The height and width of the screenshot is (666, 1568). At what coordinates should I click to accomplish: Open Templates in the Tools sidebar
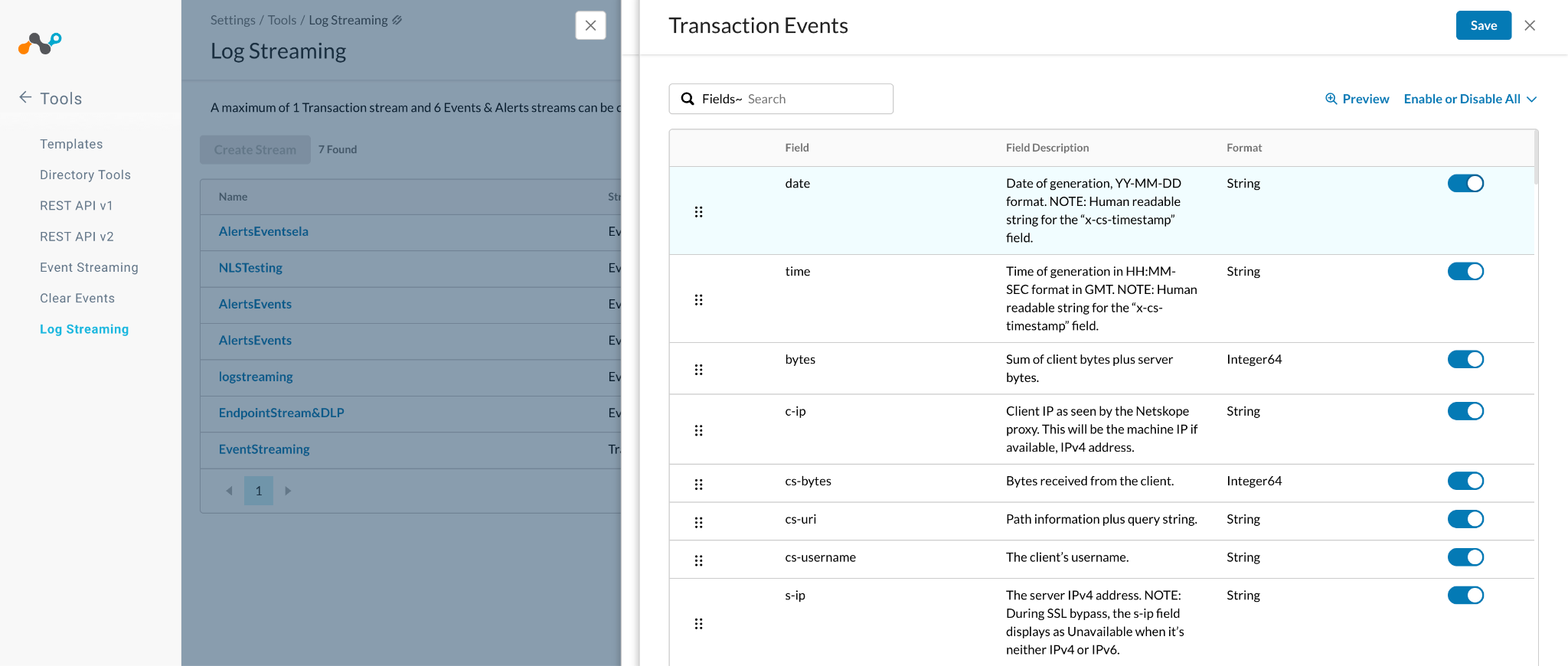(x=71, y=144)
